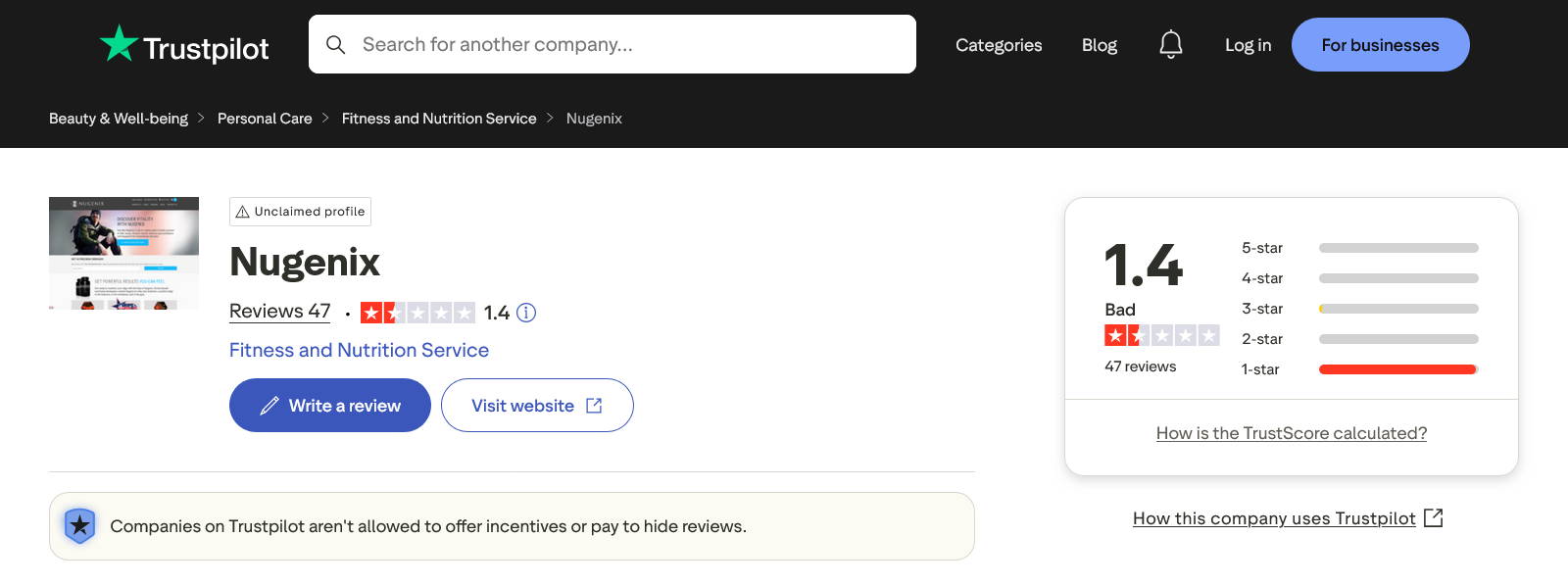Viewport: 1568px width, 586px height.
Task: Click the shield star badge icon
Action: pyautogui.click(x=79, y=526)
